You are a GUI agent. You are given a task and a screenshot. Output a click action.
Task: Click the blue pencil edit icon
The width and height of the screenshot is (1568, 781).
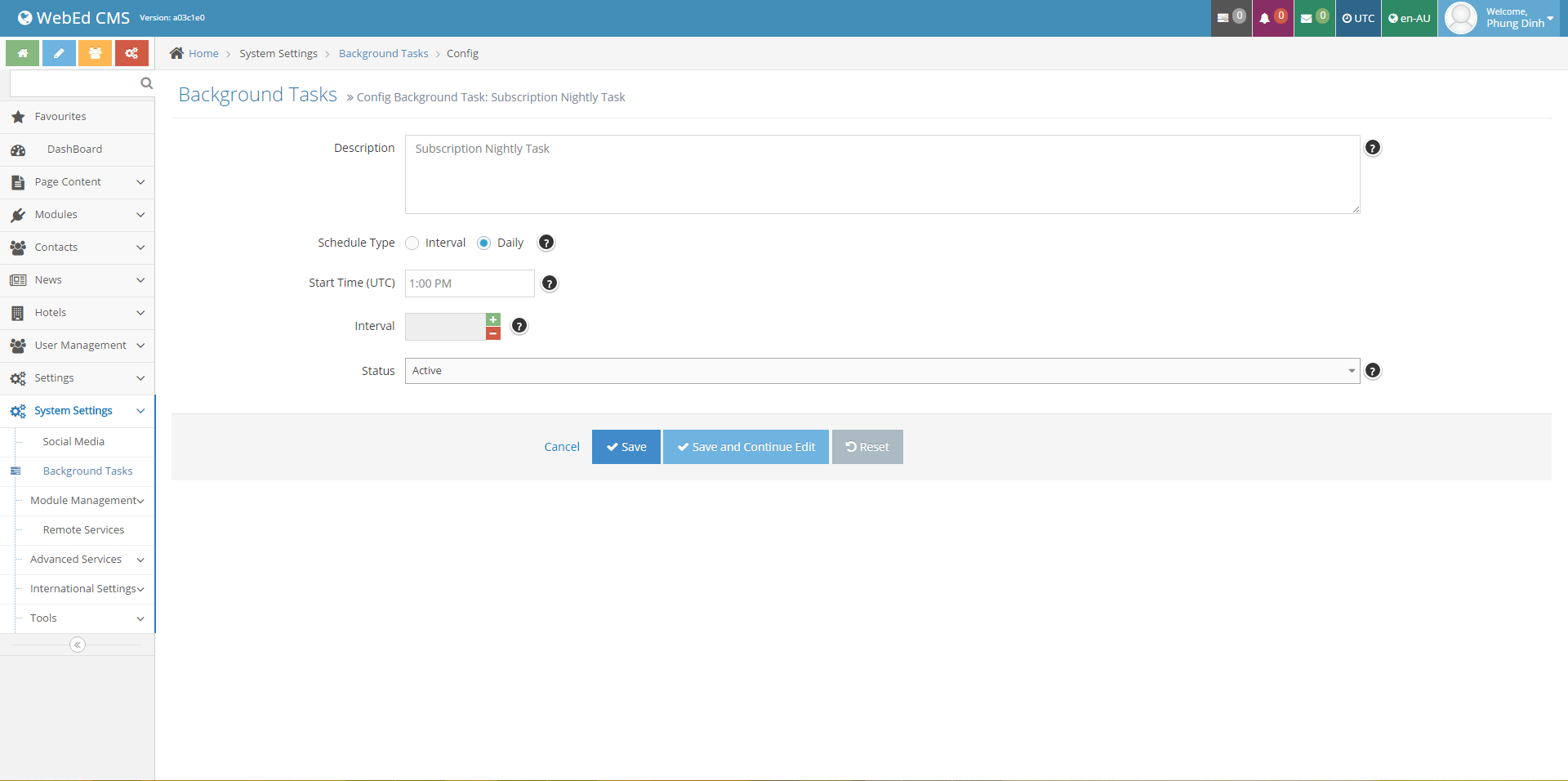(59, 53)
